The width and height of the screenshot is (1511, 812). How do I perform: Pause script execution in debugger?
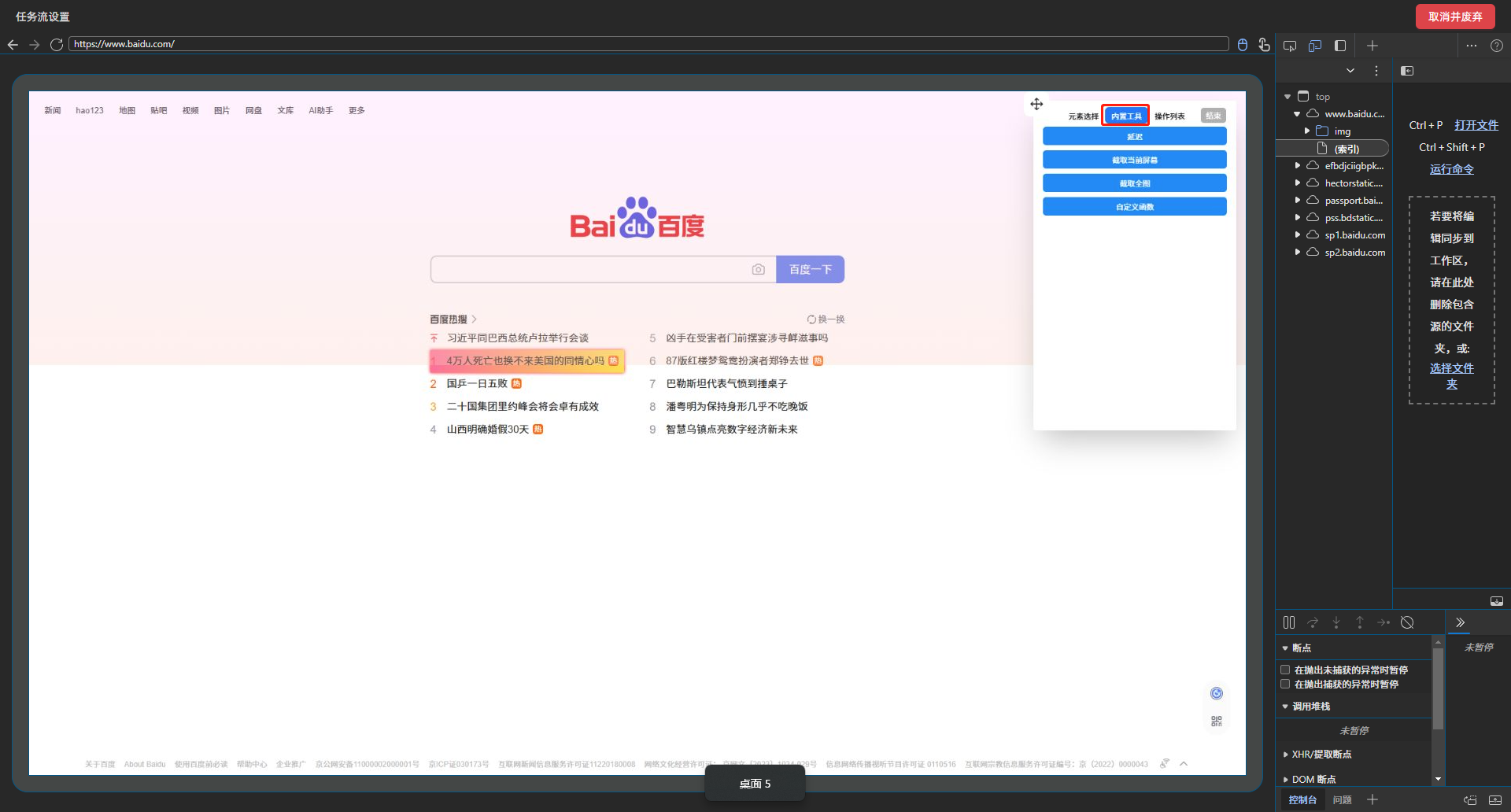[1289, 622]
